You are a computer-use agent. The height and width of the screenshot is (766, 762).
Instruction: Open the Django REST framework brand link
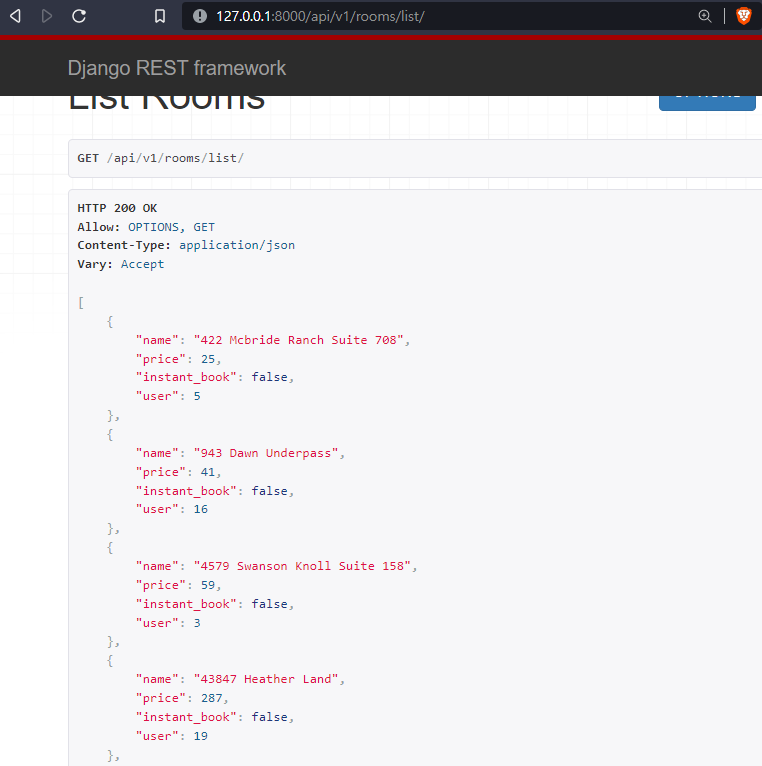[x=176, y=68]
